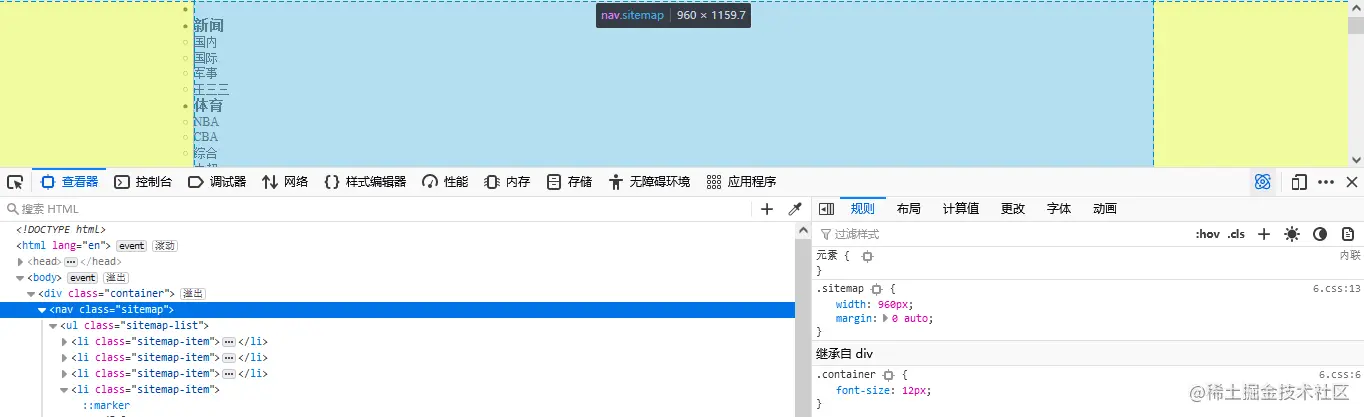Open the 更改 changes tab
This screenshot has width=1364, height=417.
coord(1013,209)
